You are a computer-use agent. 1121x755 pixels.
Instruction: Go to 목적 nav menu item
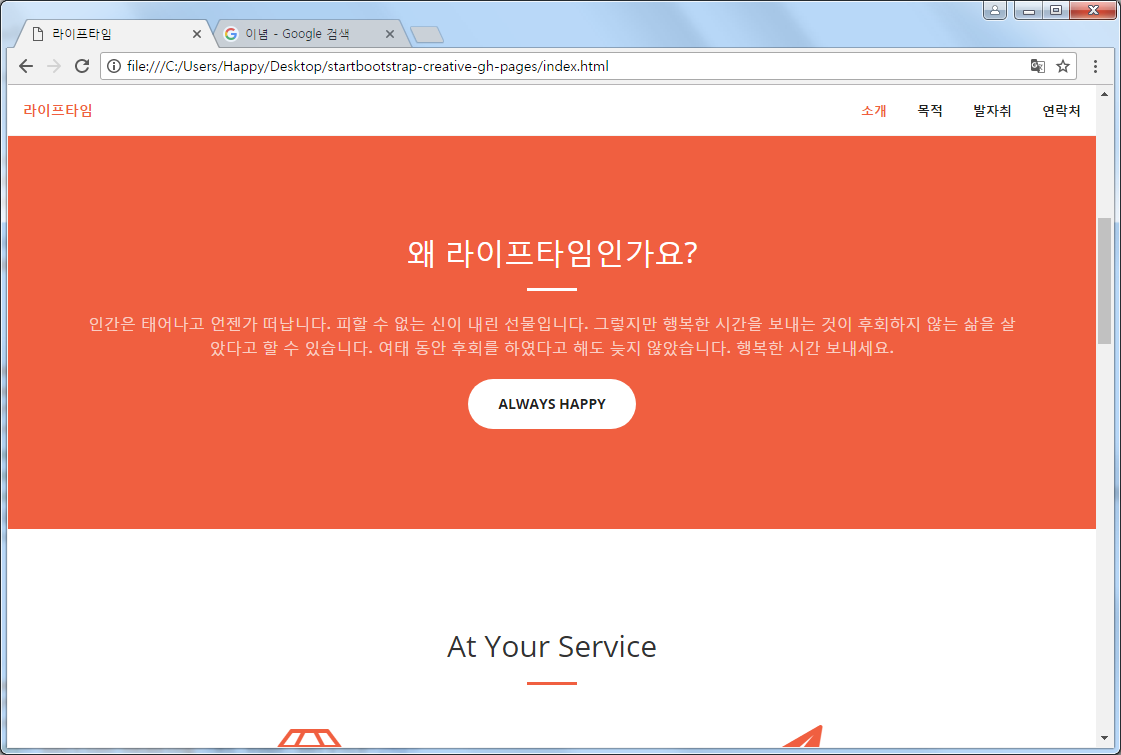click(930, 111)
